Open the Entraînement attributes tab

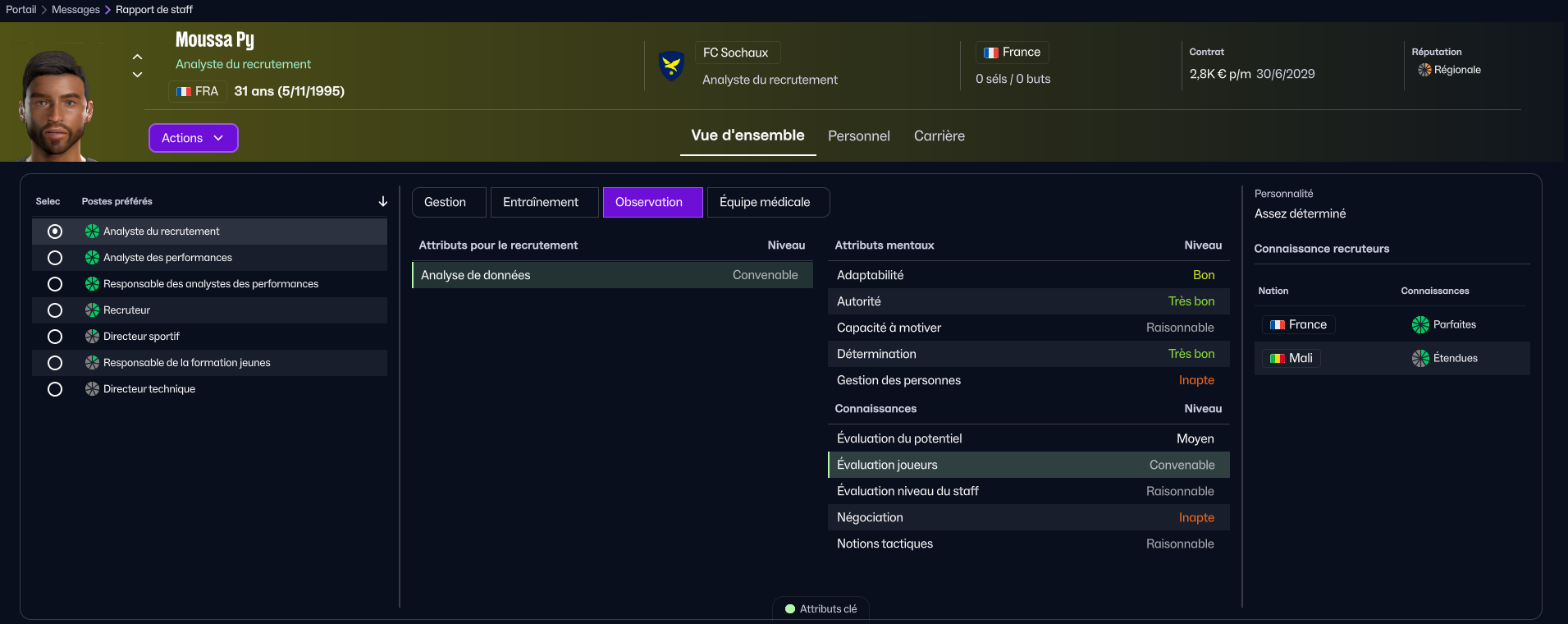coord(540,203)
